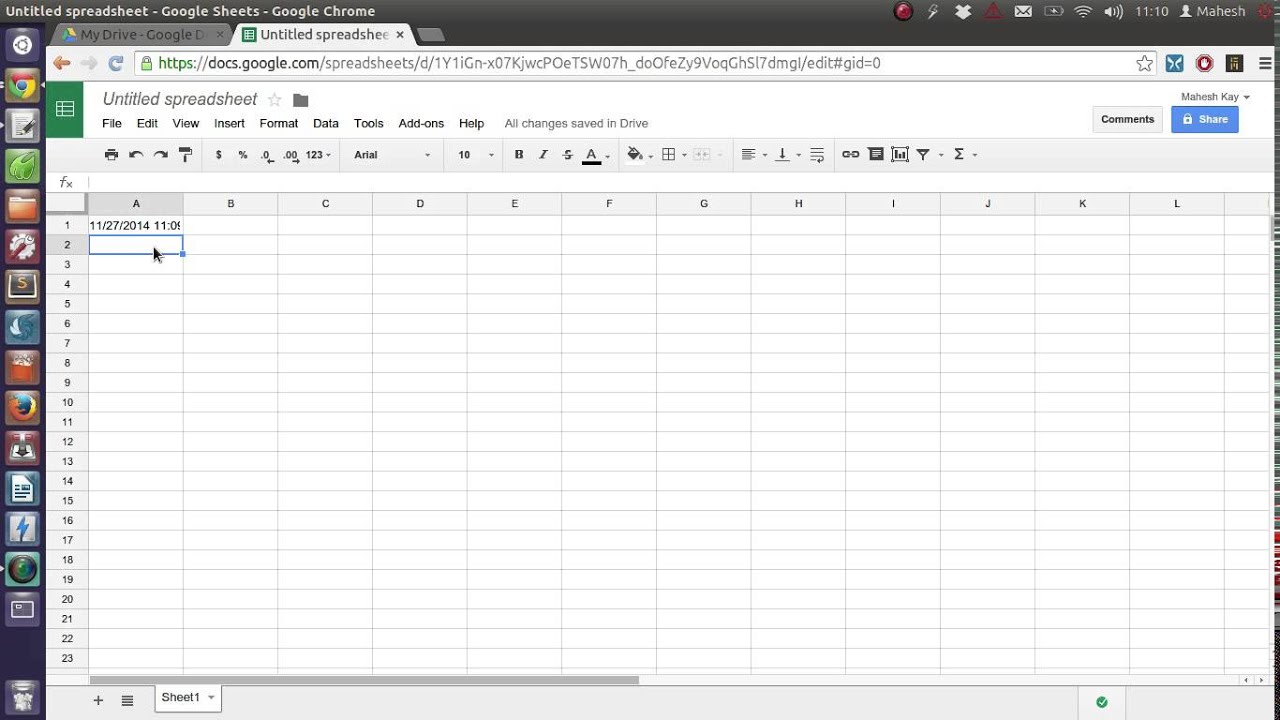This screenshot has width=1280, height=720.
Task: Open more number formats 123 dropdown
Action: coord(318,155)
